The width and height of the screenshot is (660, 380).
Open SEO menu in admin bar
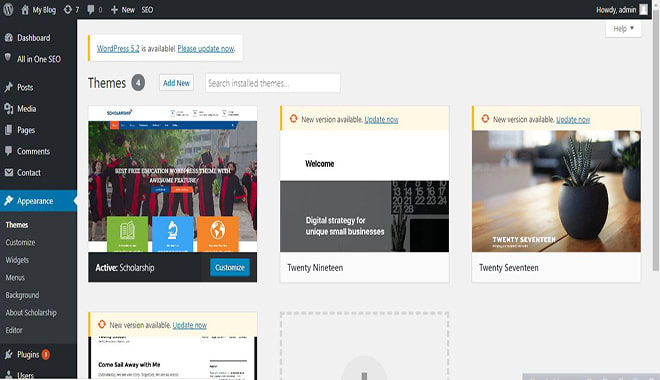(147, 10)
